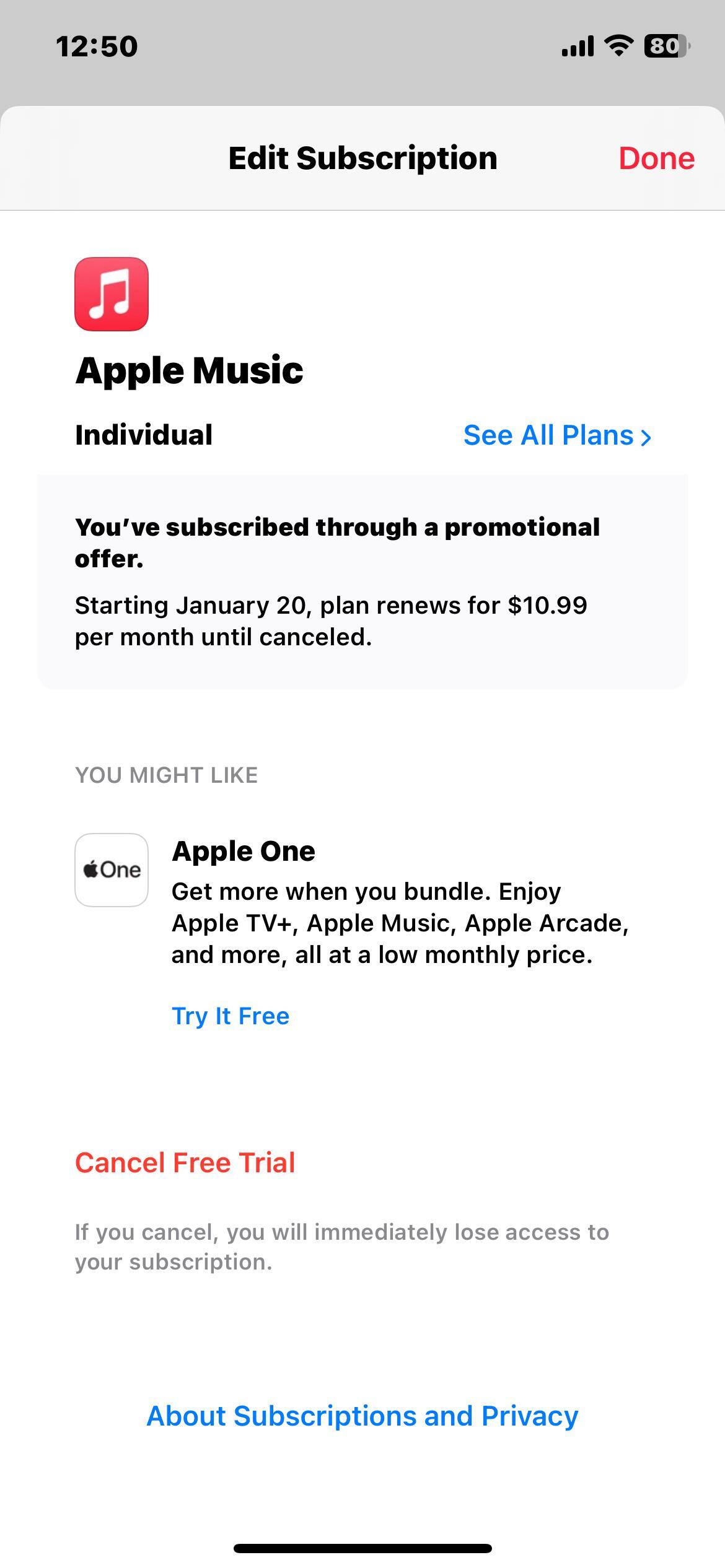Tap Done to close Edit Subscription
725x1568 pixels.
tap(658, 157)
